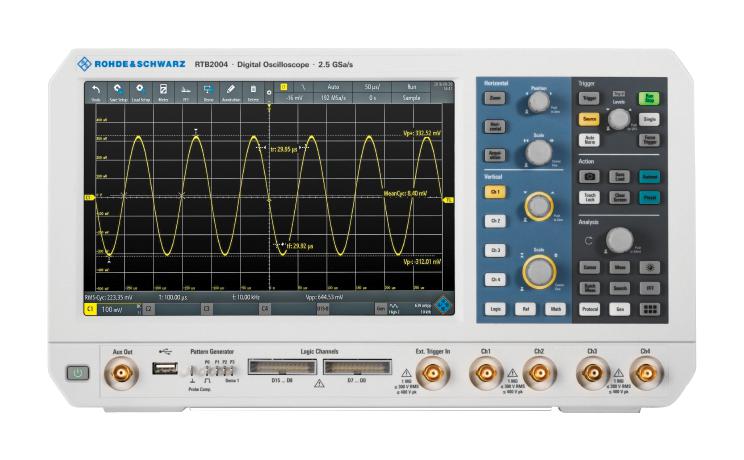Push the vertical Scale knob with yellow ring
The width and height of the screenshot is (744, 460).
click(x=539, y=272)
